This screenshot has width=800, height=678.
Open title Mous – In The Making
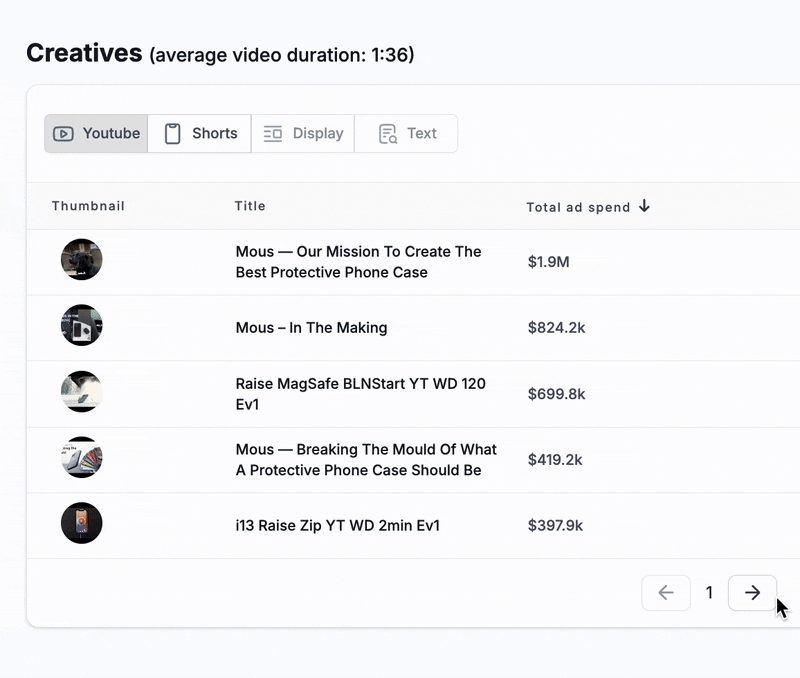(x=311, y=328)
